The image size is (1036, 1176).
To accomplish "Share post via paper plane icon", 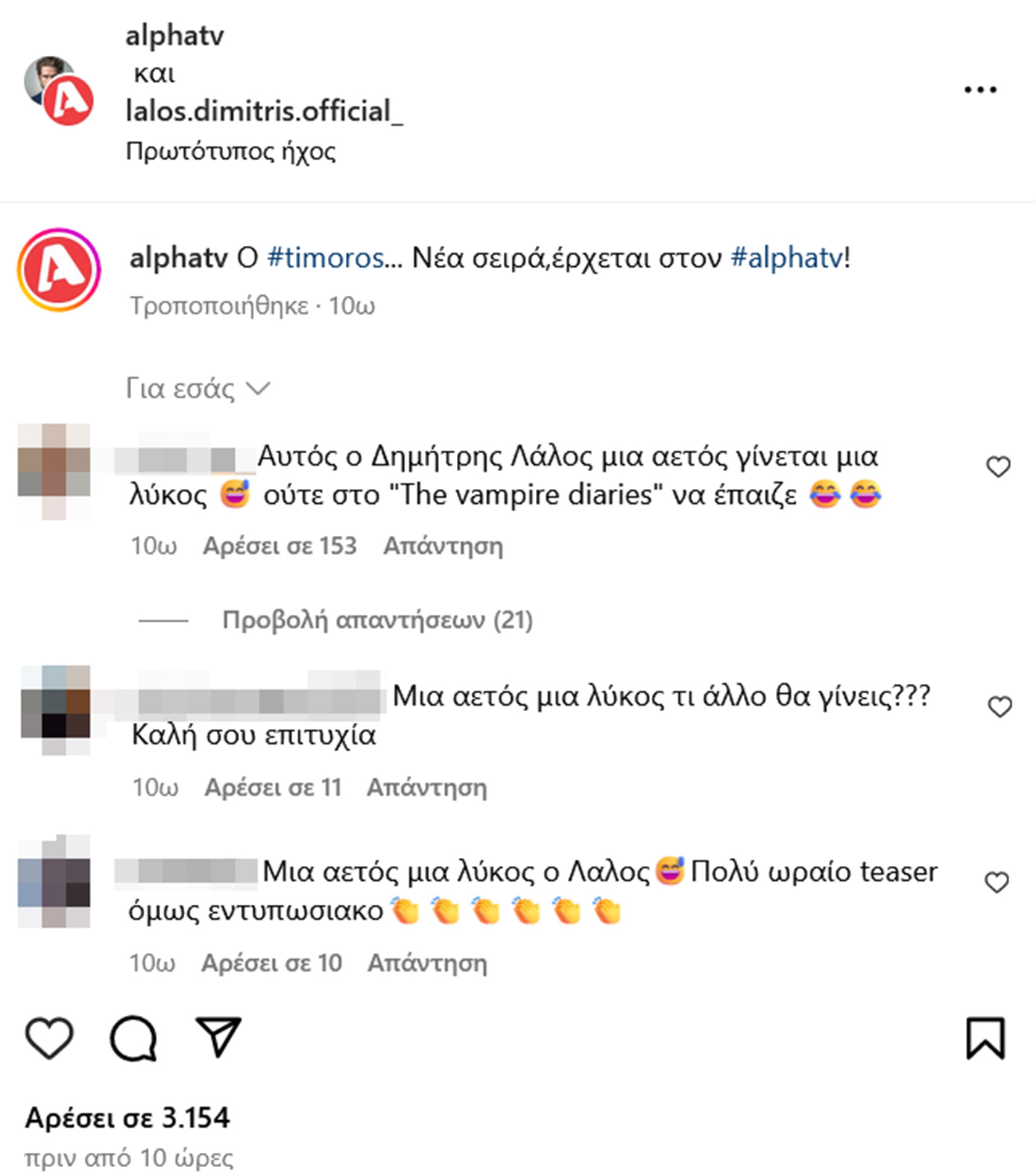I will point(218,1037).
